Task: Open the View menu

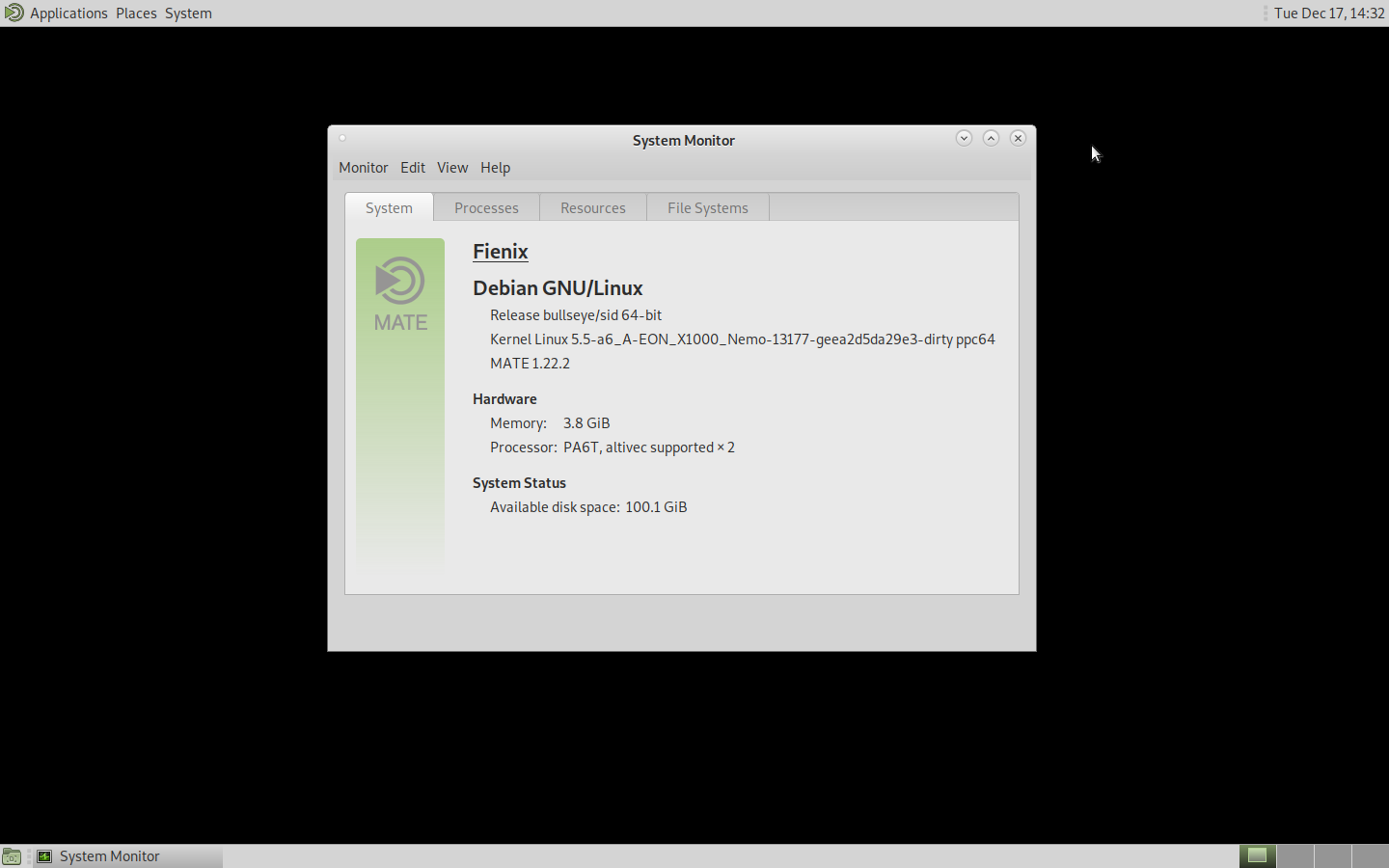Action: (451, 168)
